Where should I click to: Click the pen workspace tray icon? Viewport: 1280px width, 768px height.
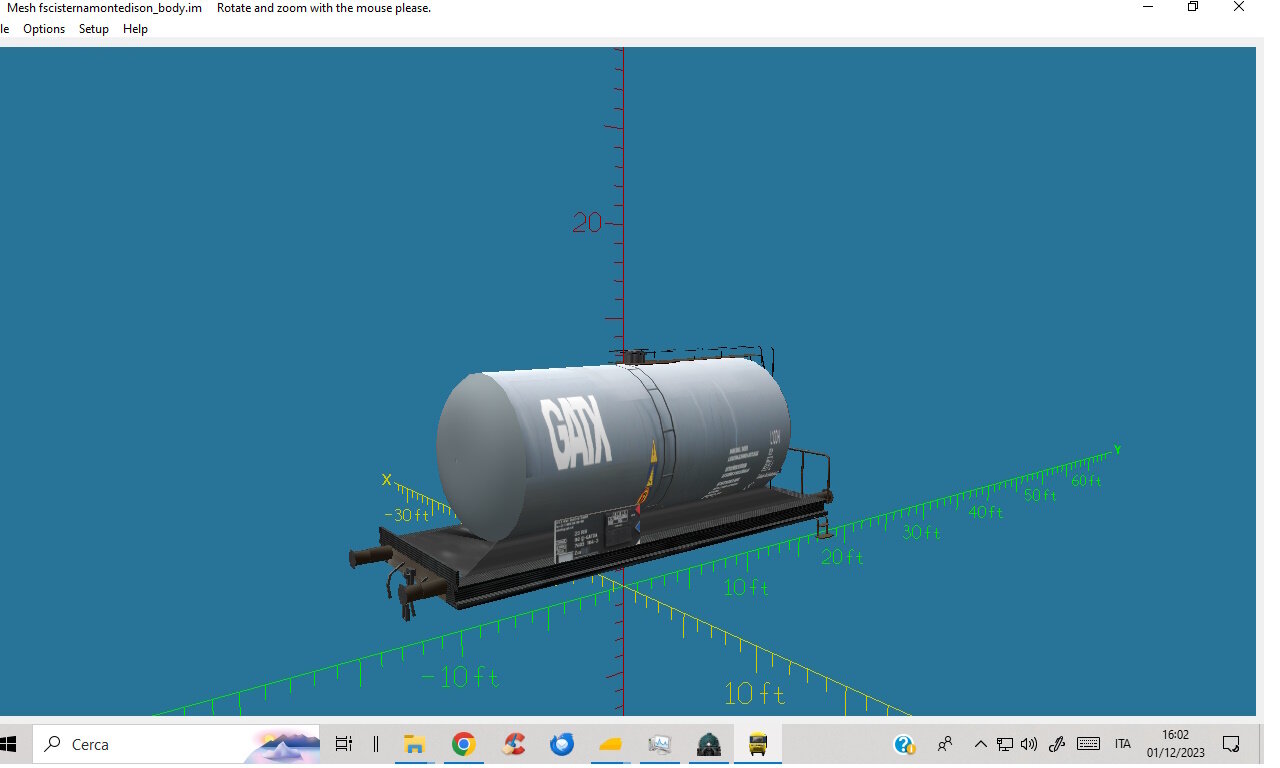tap(1057, 744)
